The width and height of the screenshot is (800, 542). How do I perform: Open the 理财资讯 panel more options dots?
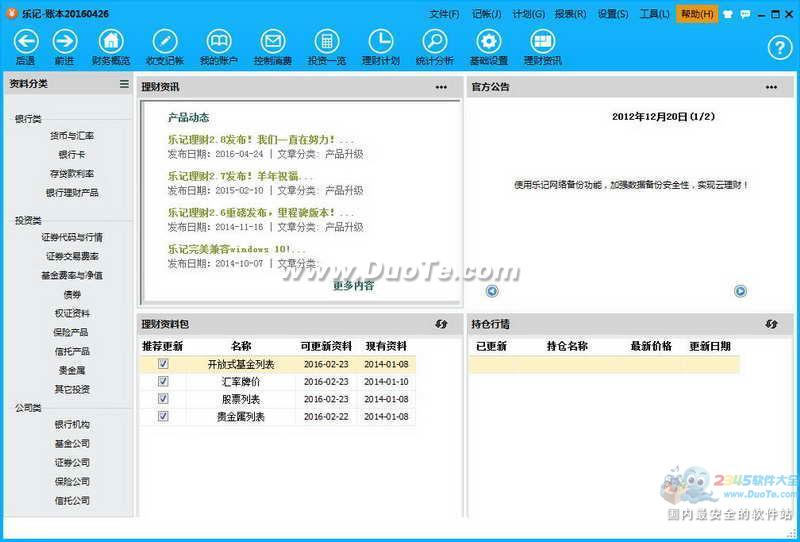[x=441, y=87]
